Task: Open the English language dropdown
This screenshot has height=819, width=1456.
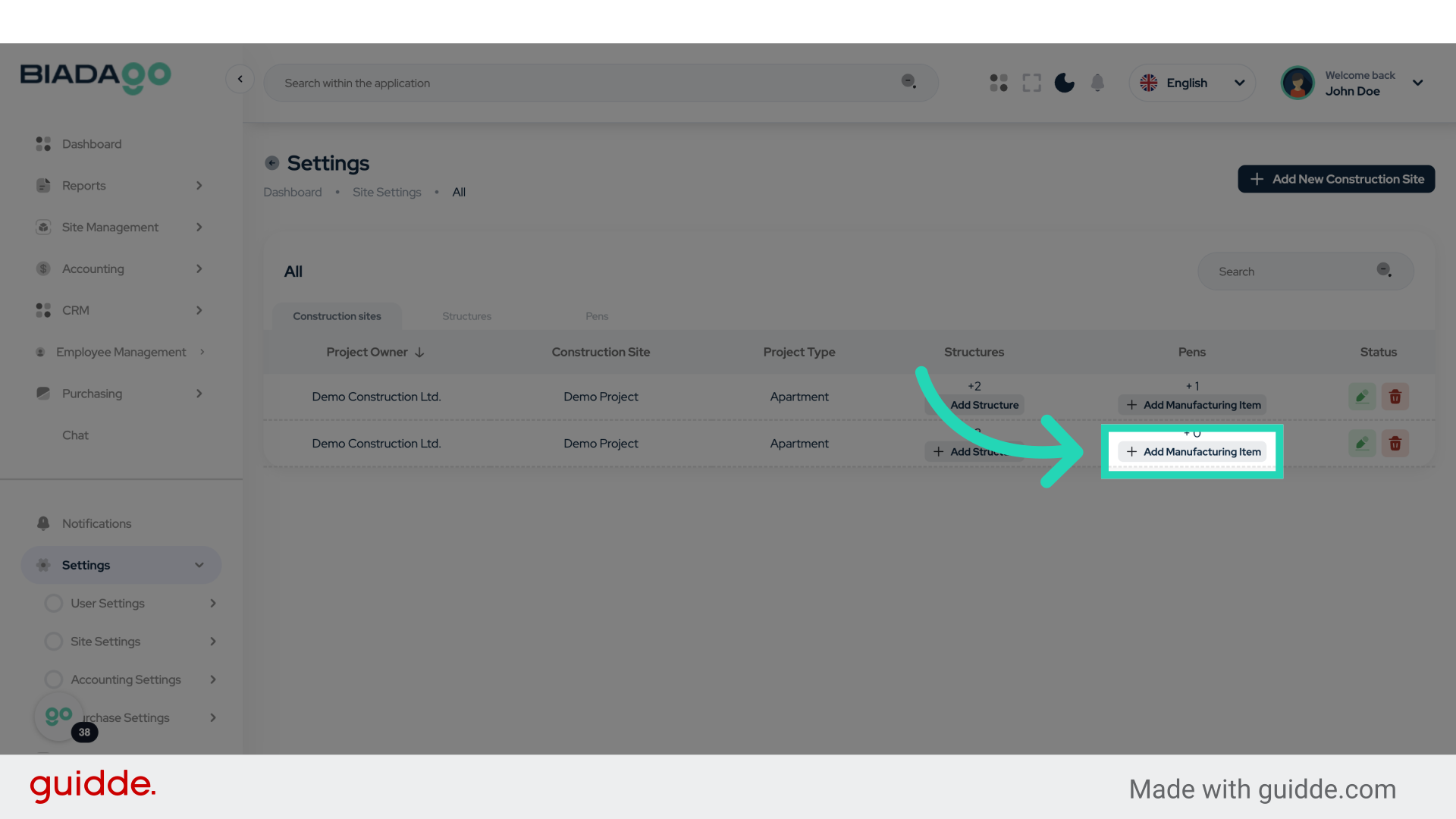Action: [1192, 83]
